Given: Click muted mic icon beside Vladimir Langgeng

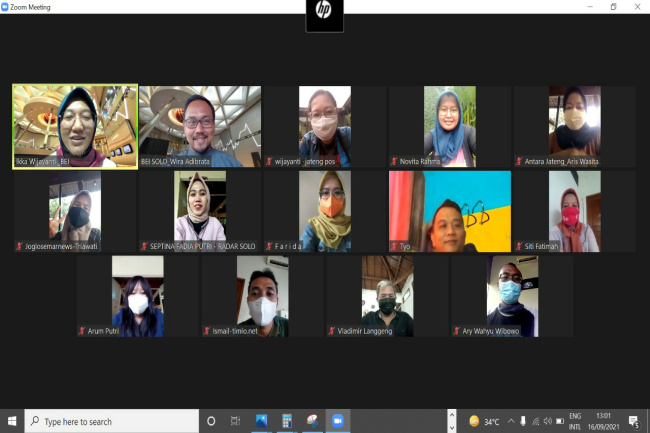Looking at the screenshot, I should pyautogui.click(x=331, y=331).
